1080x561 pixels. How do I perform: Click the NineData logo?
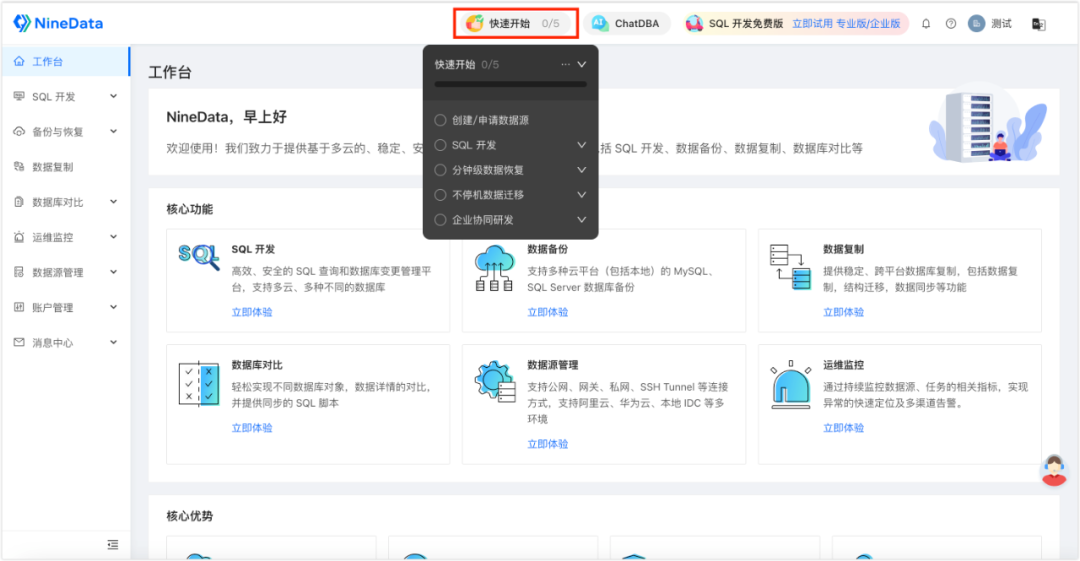click(x=58, y=23)
